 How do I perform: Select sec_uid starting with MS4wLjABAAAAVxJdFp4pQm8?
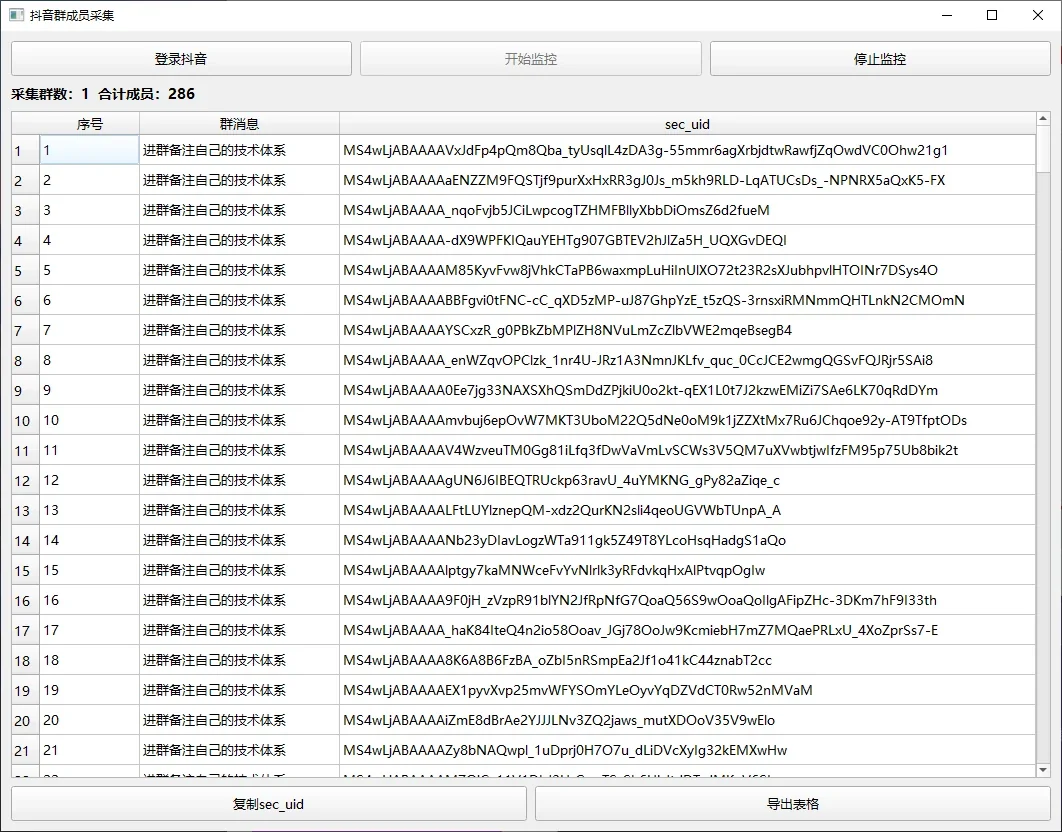[x=687, y=150]
